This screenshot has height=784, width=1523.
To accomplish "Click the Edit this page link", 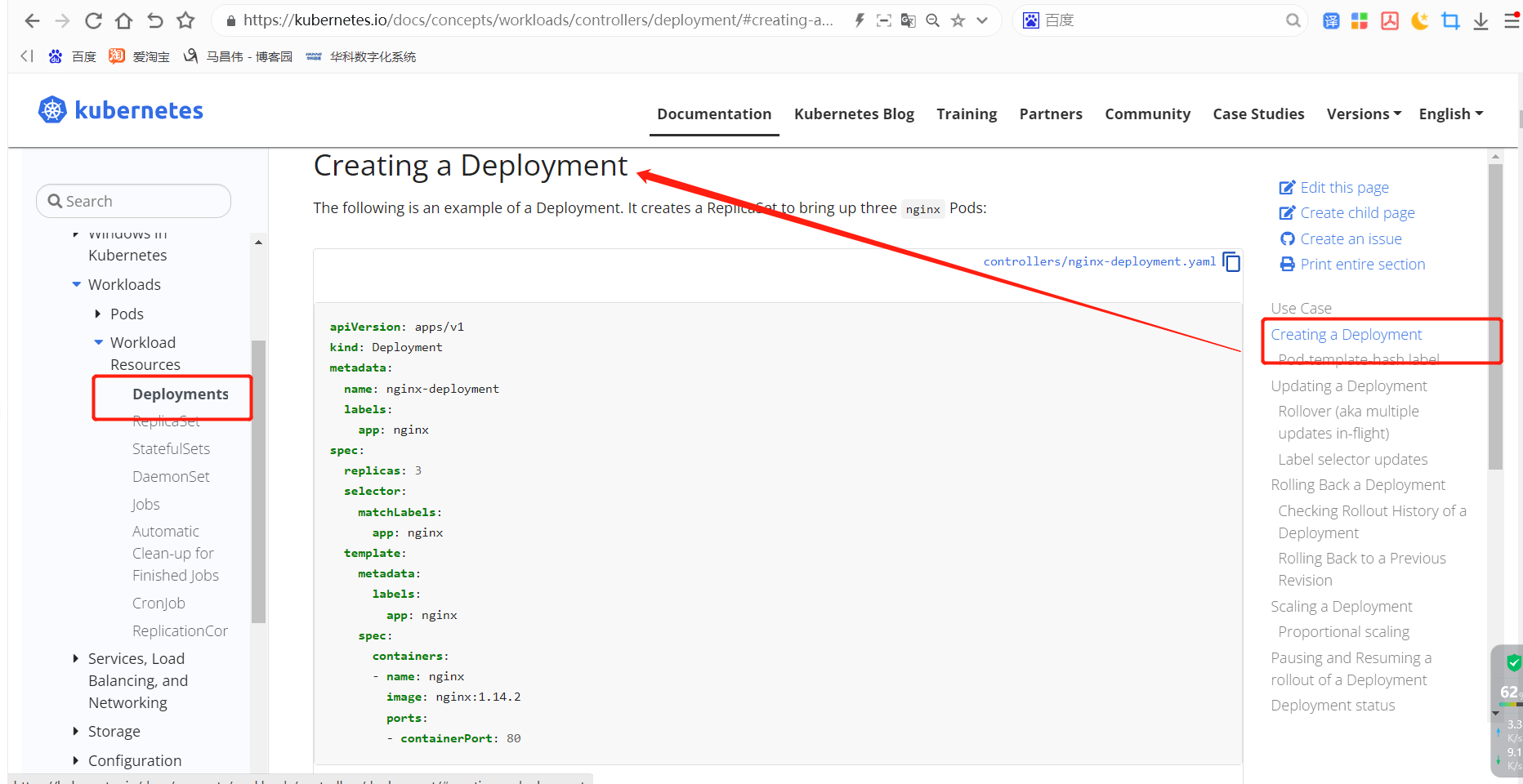I will 1333,187.
